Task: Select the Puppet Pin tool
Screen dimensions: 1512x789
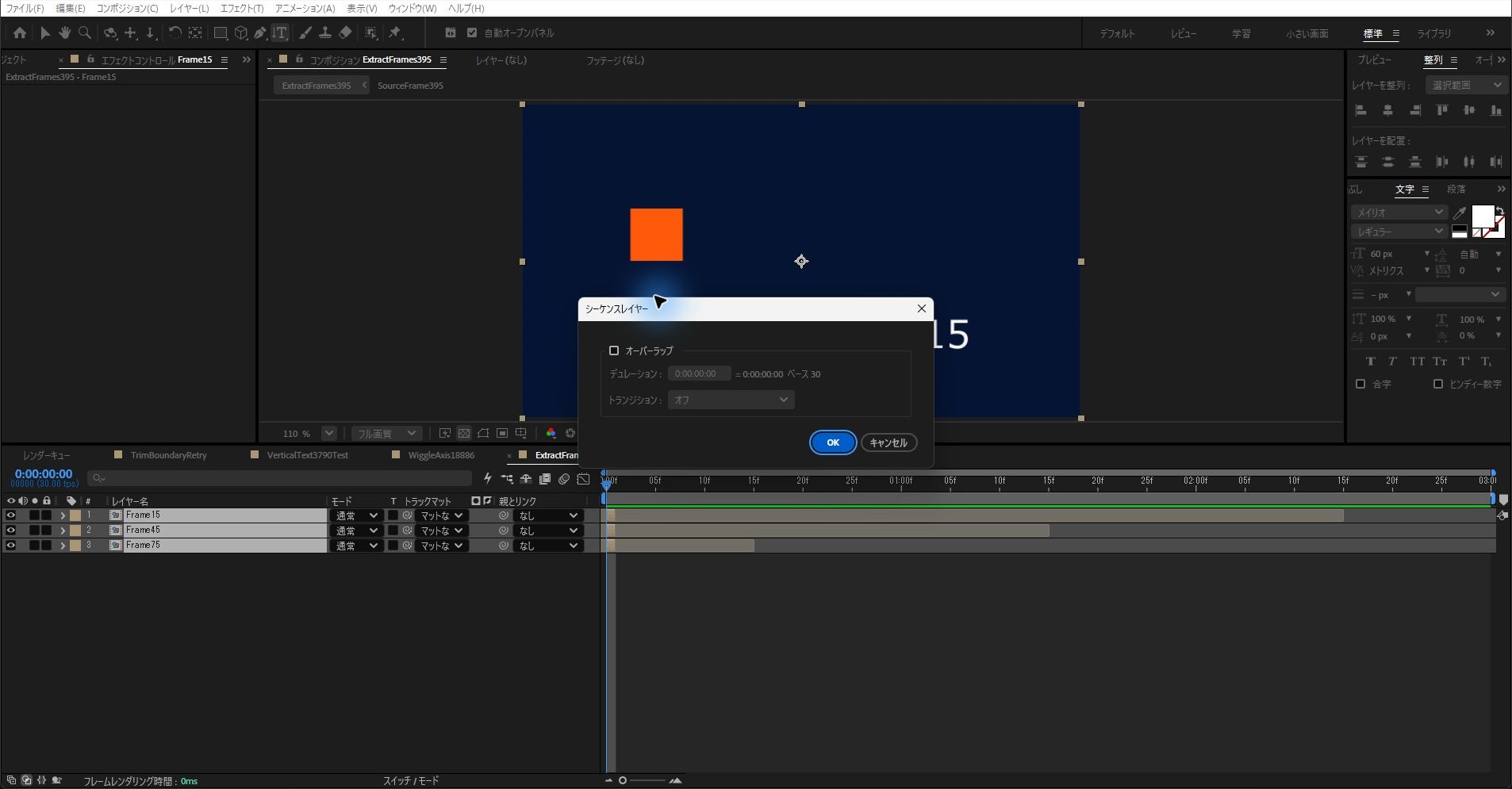Action: click(x=395, y=33)
